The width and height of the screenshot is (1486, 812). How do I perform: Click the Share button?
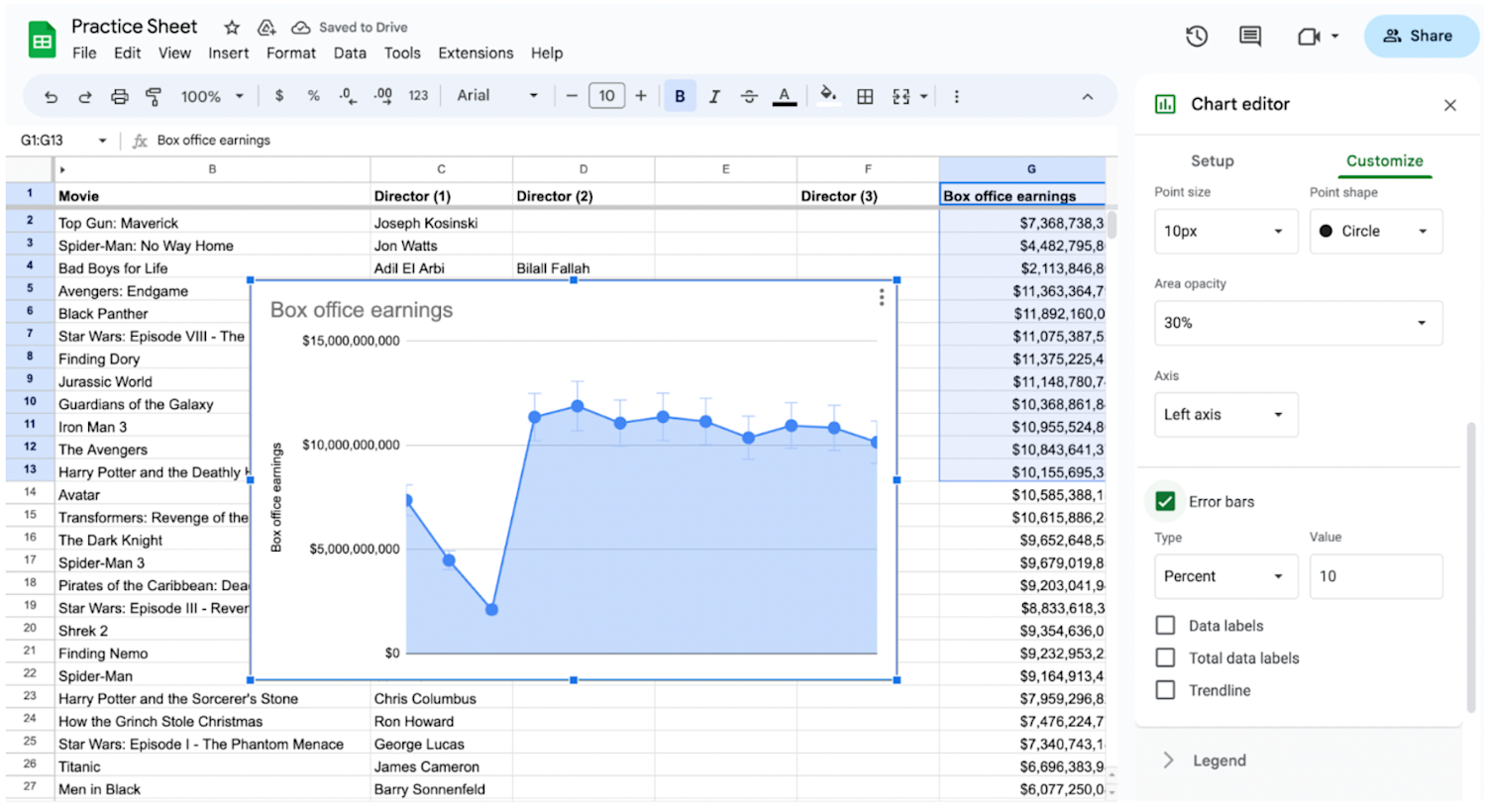(x=1421, y=36)
